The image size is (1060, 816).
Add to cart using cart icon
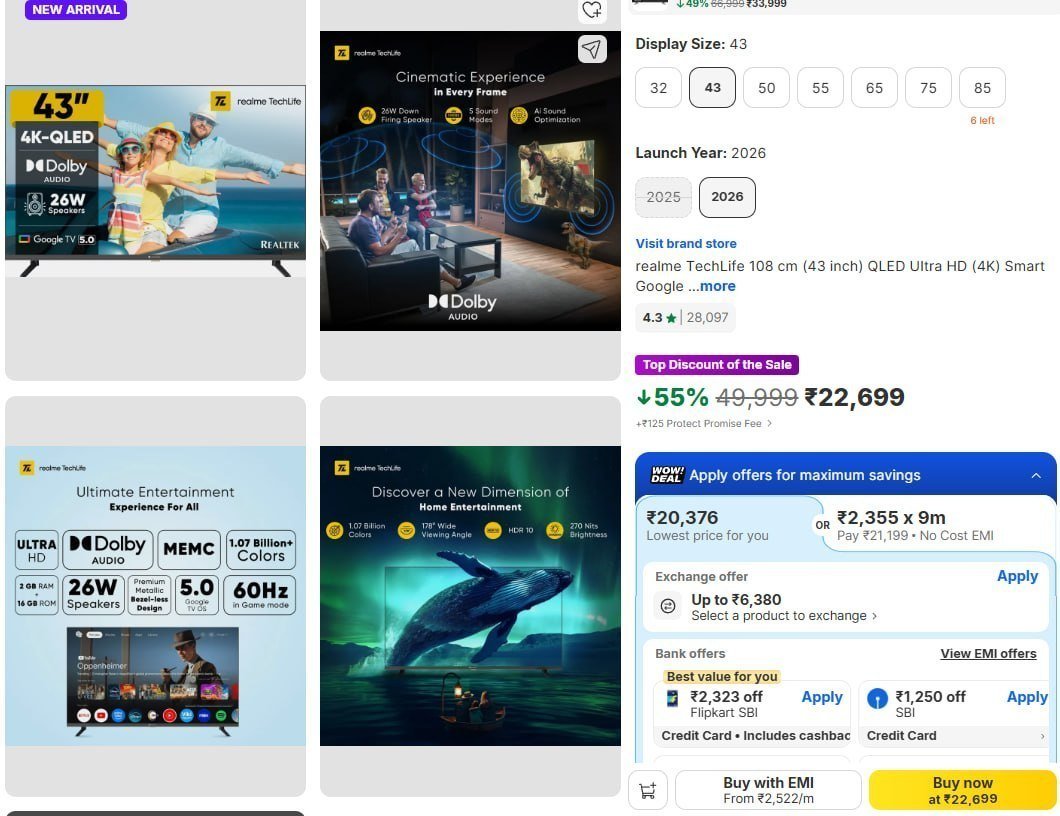tap(648, 790)
